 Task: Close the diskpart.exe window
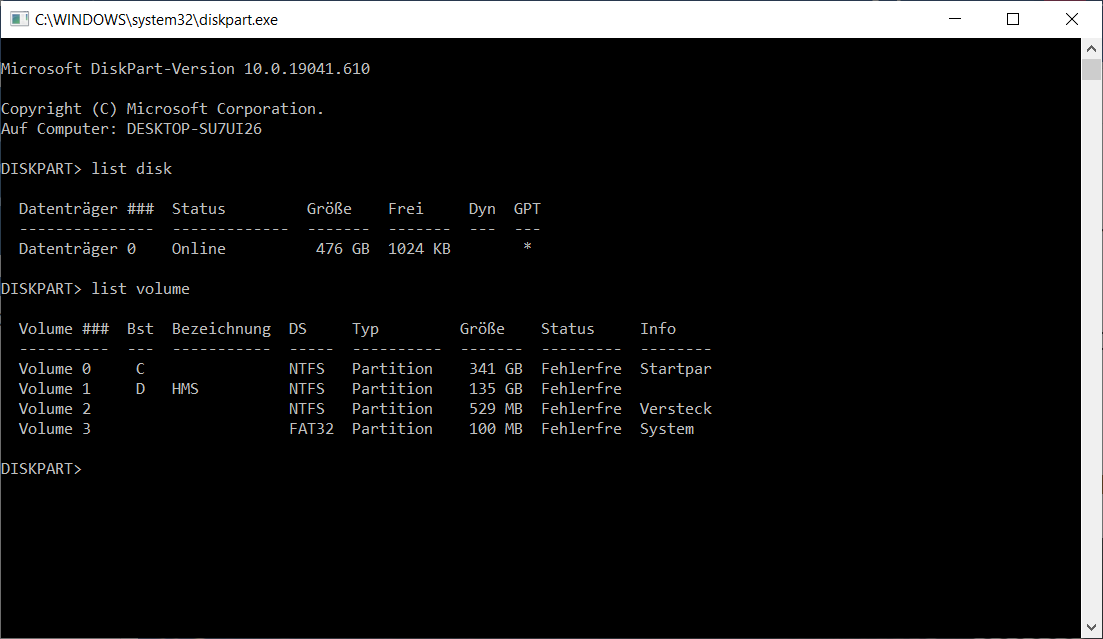pos(1072,19)
